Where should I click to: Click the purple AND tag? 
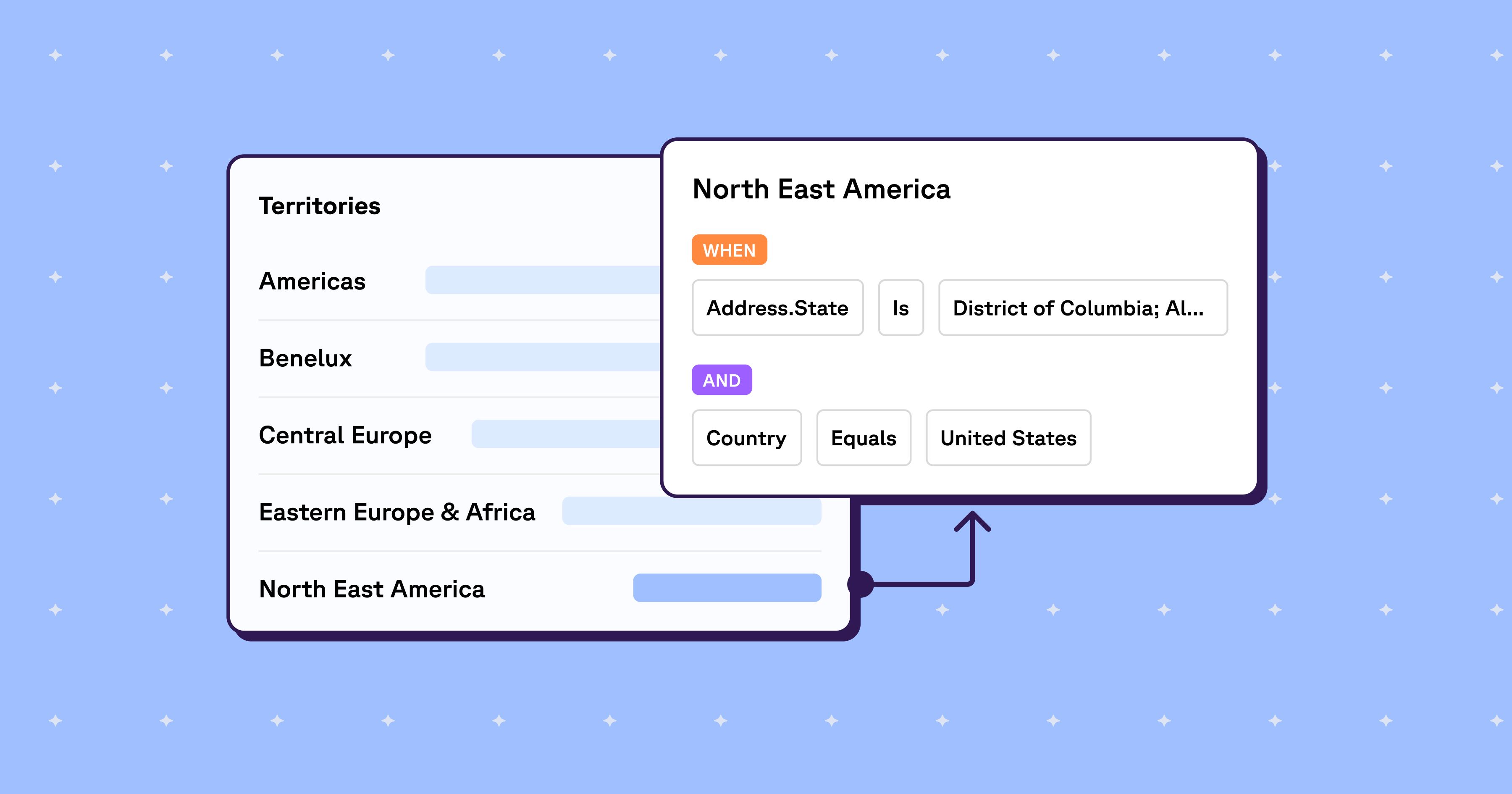pyautogui.click(x=722, y=380)
